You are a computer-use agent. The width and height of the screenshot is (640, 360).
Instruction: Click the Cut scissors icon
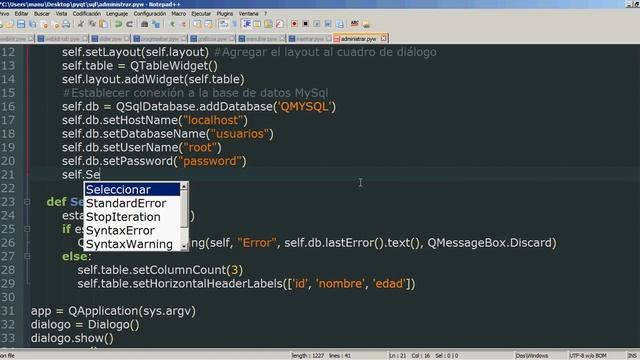click(x=81, y=24)
